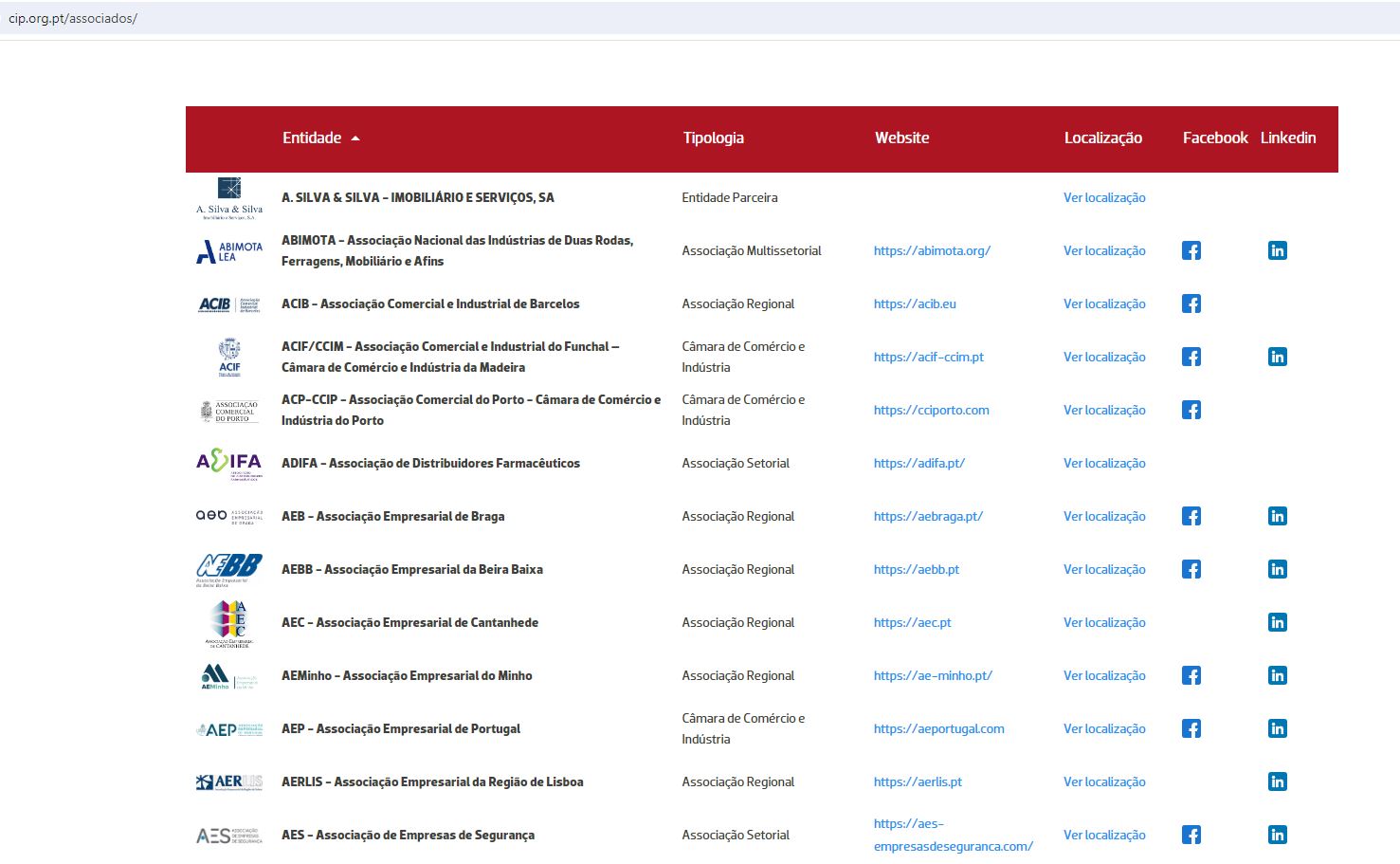
Task: Click 'Associação Multissetorial' typology cell
Action: click(752, 250)
